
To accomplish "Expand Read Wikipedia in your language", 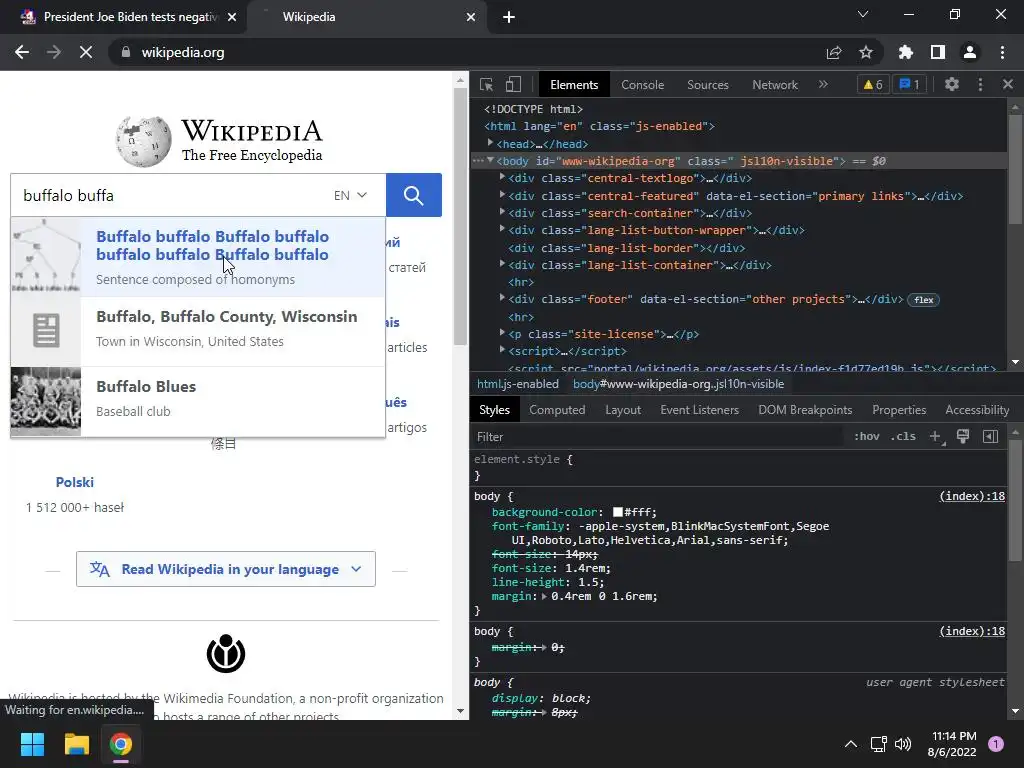I will [225, 569].
